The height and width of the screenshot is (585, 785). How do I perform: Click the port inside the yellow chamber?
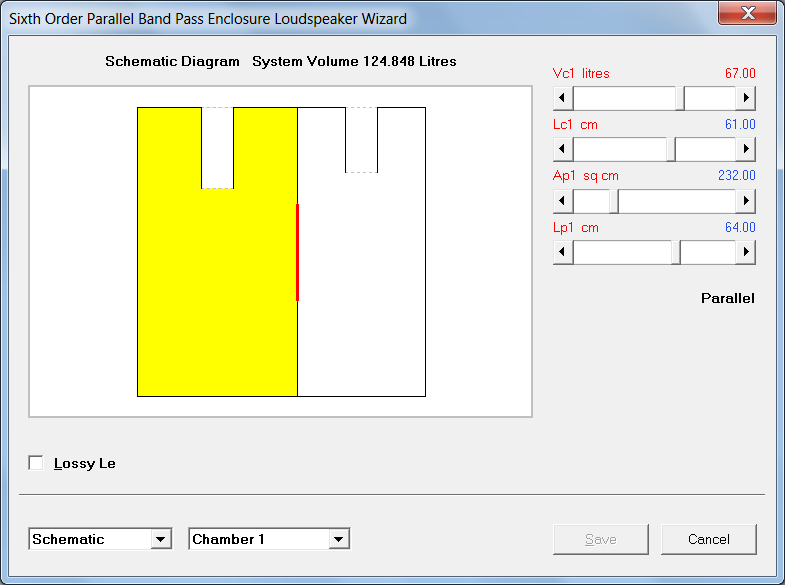click(217, 148)
